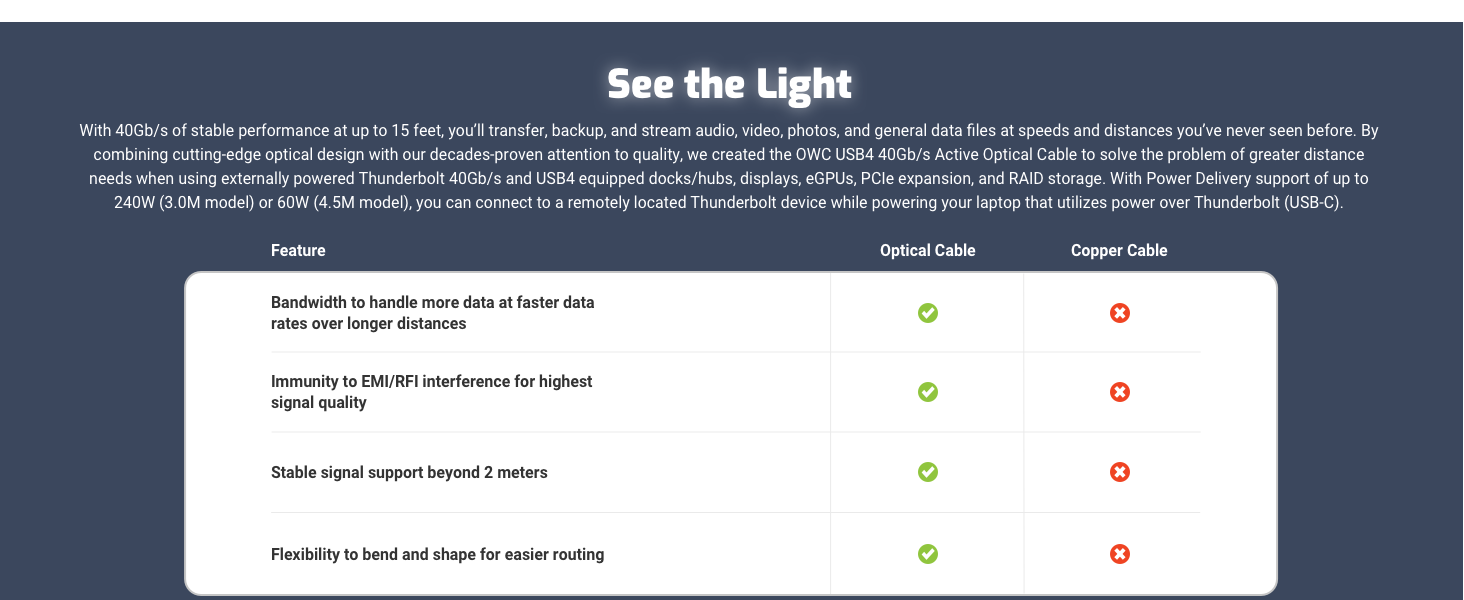Click green checkmark in Optical Cable bandwidth row
This screenshot has height=600, width=1464.
pos(928,313)
